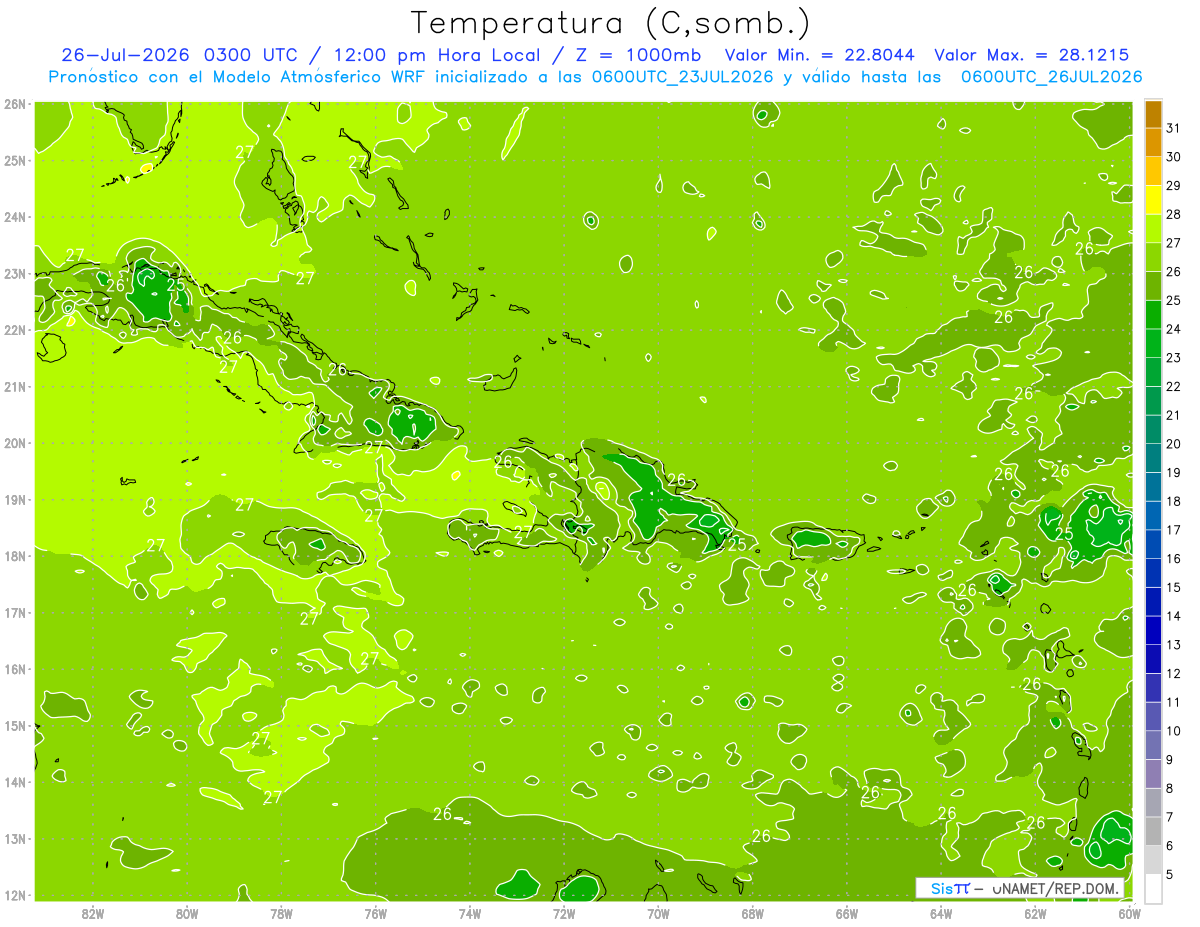Click the gray swatch between 6 and 7
The height and width of the screenshot is (927, 1200).
coord(1153,831)
